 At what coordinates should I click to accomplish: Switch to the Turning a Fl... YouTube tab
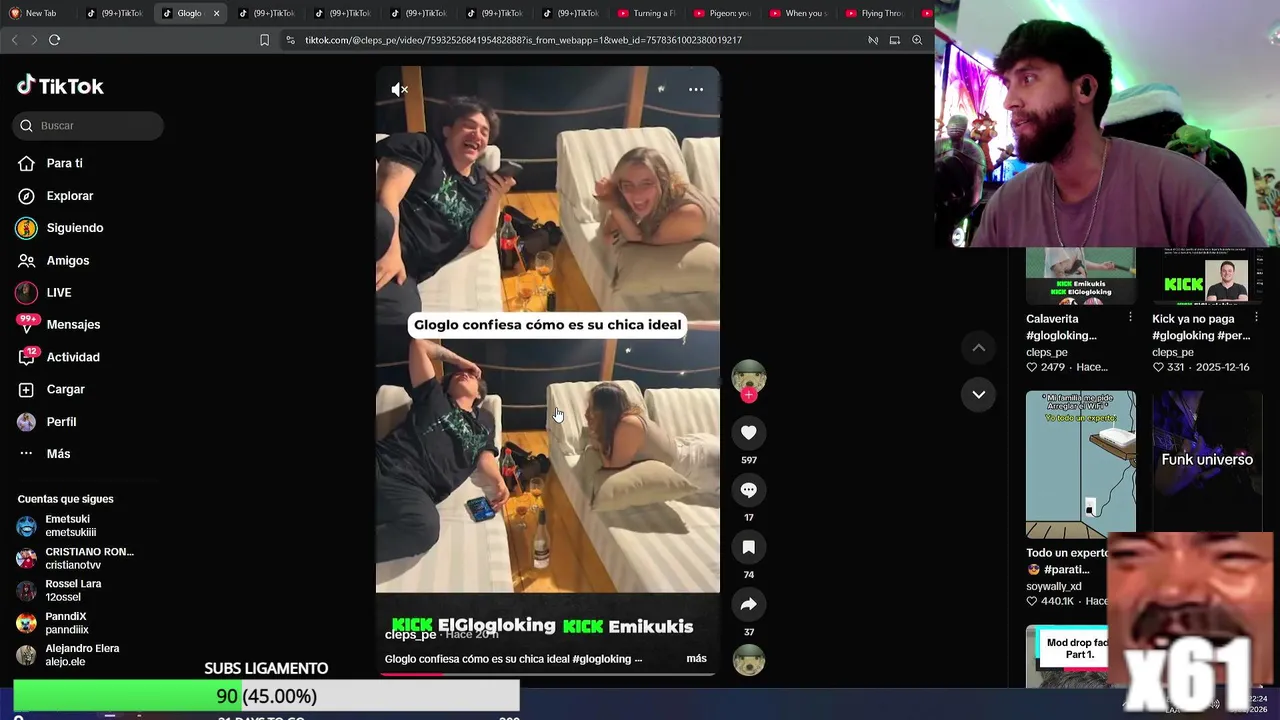click(x=647, y=13)
